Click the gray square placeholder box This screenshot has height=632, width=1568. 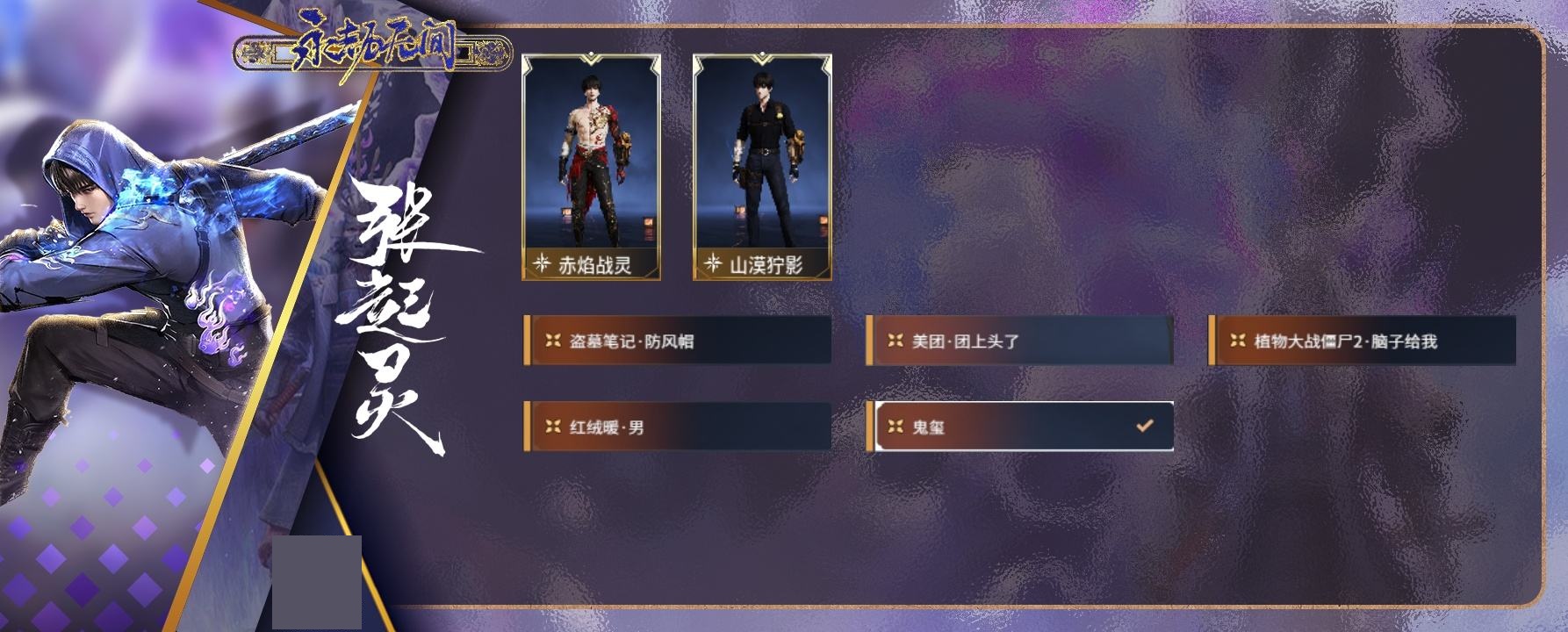click(317, 582)
